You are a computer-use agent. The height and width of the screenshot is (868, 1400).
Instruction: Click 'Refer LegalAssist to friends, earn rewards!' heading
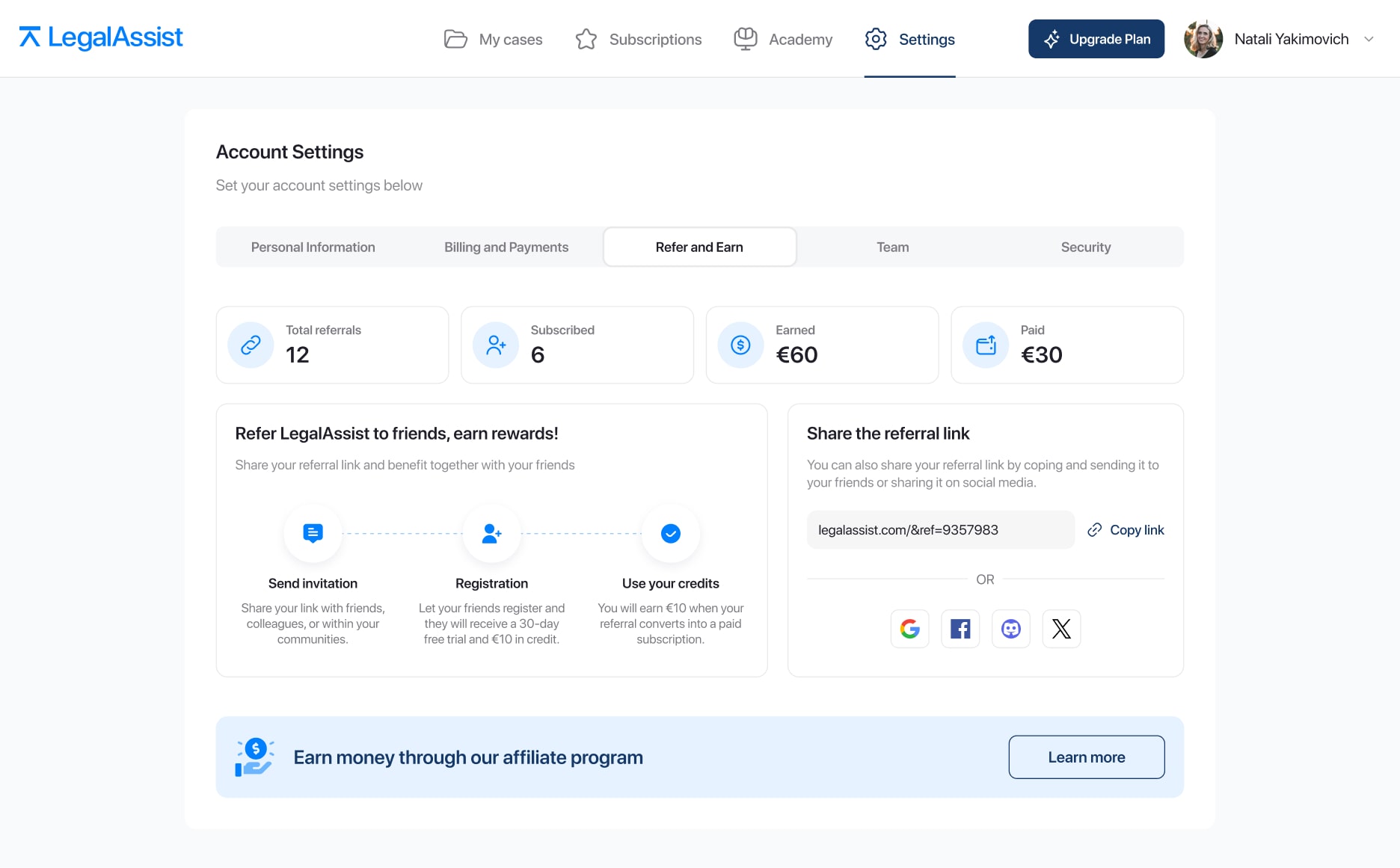point(396,433)
